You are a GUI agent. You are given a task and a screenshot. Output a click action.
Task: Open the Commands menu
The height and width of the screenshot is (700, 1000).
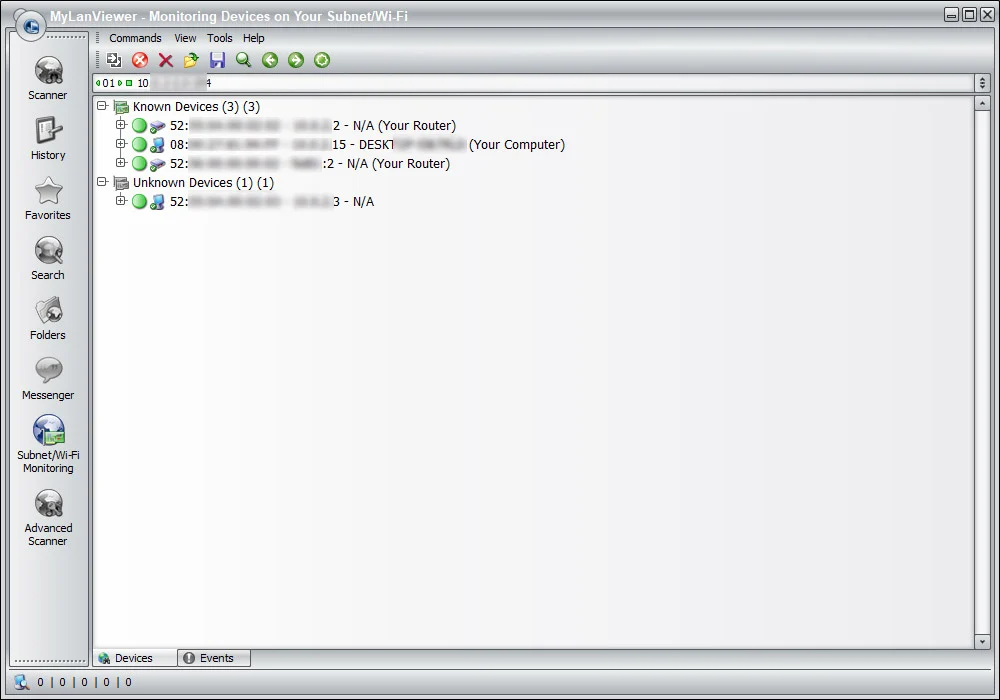coord(135,38)
